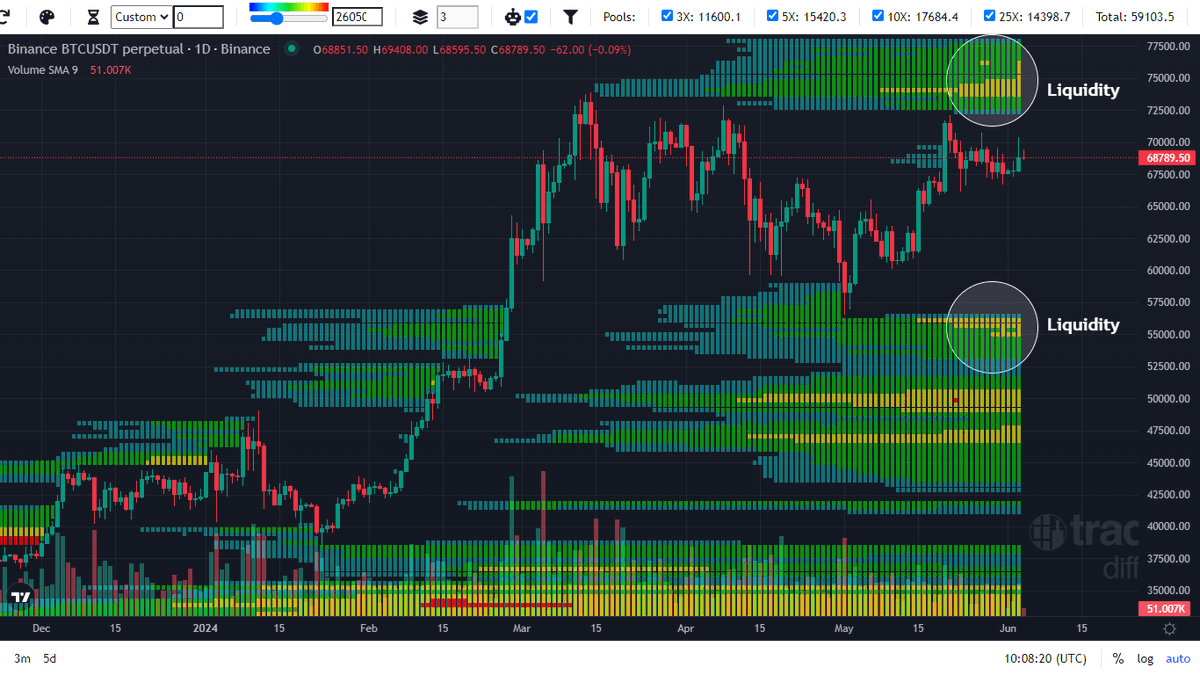Toggle the 3X pool checkbox

[667, 17]
